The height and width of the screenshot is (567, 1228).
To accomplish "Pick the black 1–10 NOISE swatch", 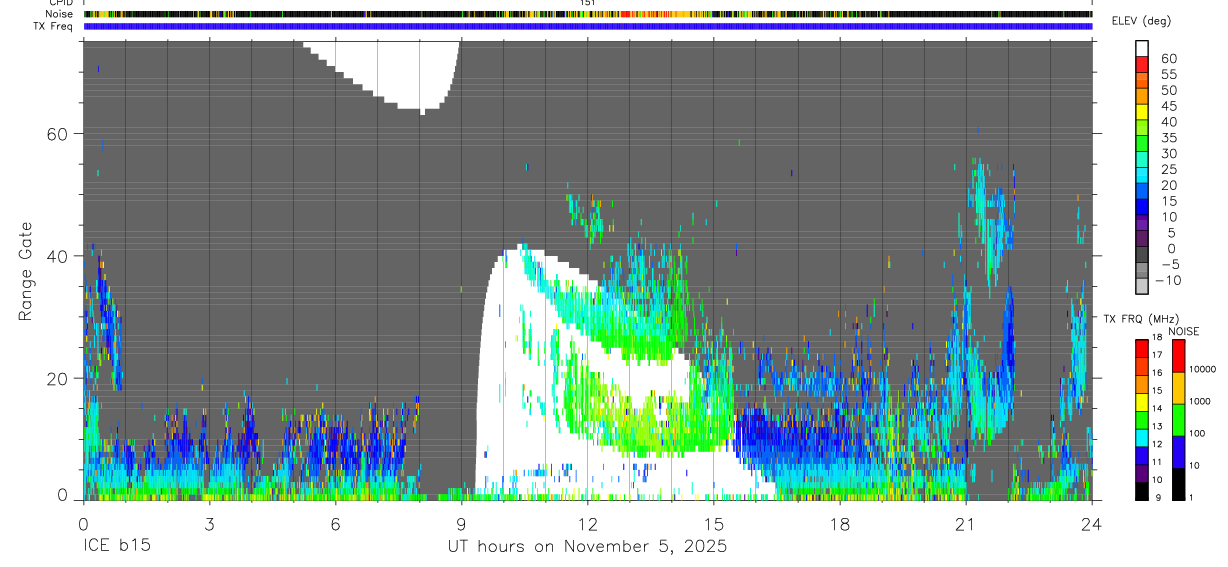I will point(1178,484).
